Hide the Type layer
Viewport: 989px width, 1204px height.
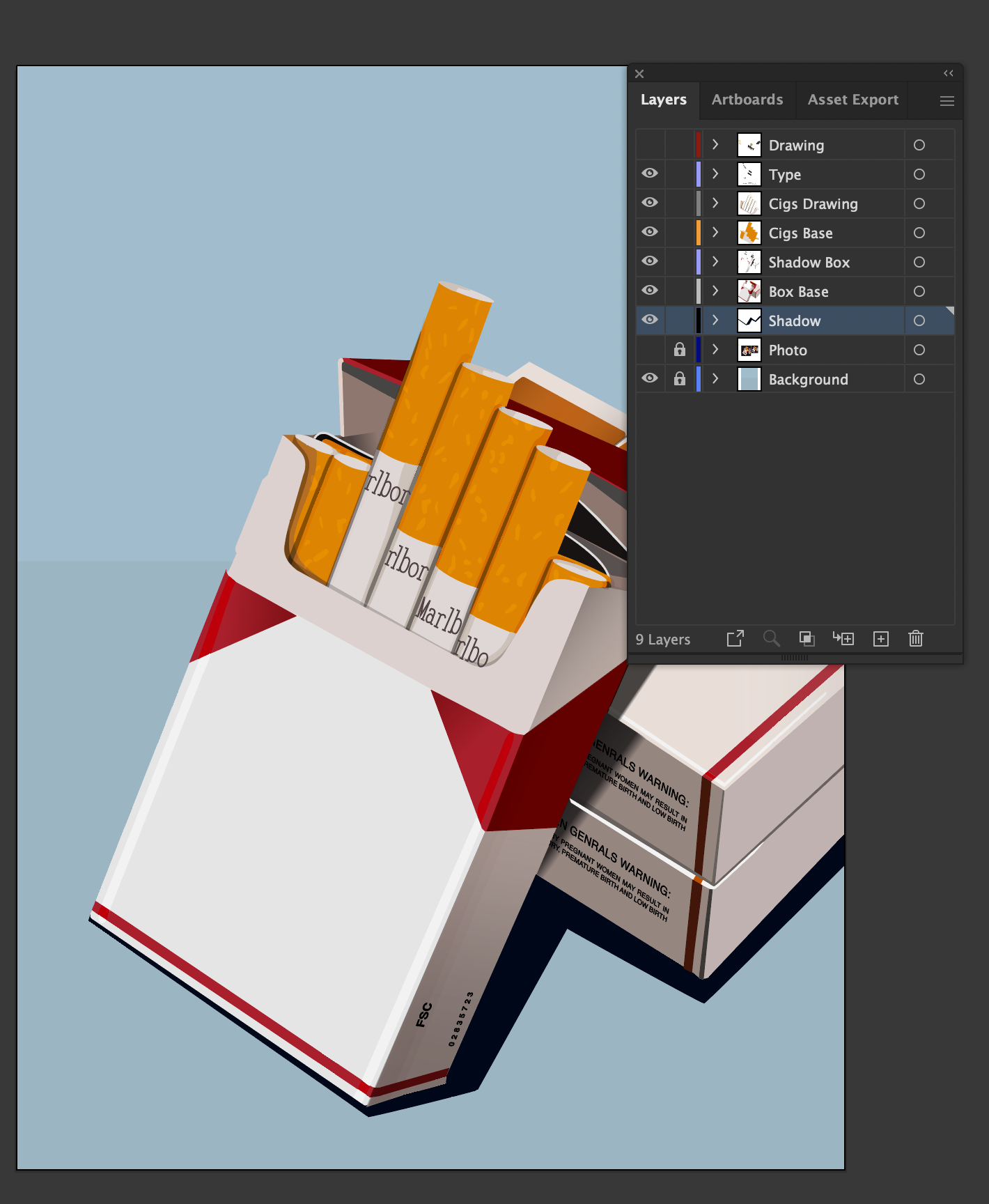(x=650, y=173)
